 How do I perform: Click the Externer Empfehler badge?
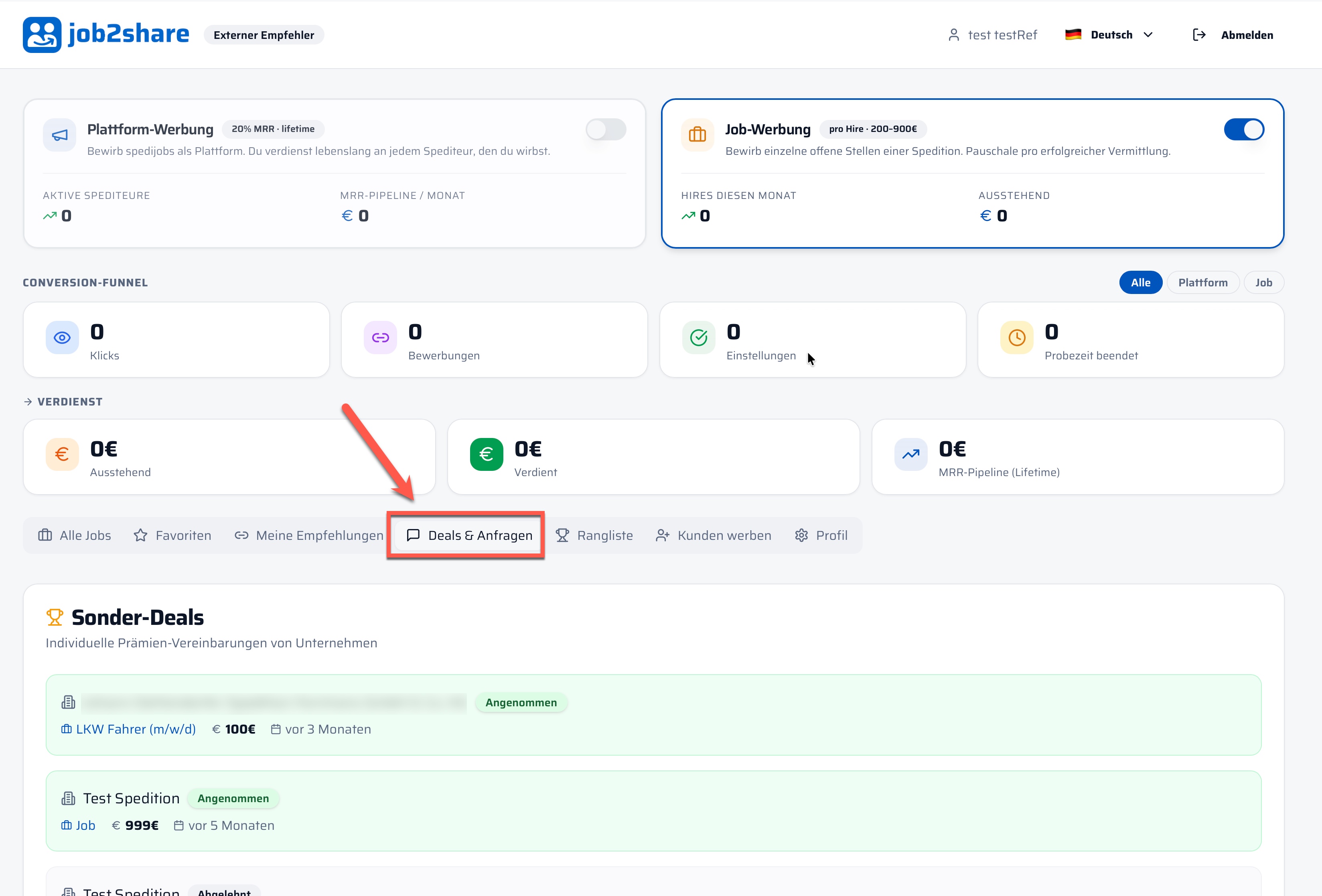click(264, 35)
